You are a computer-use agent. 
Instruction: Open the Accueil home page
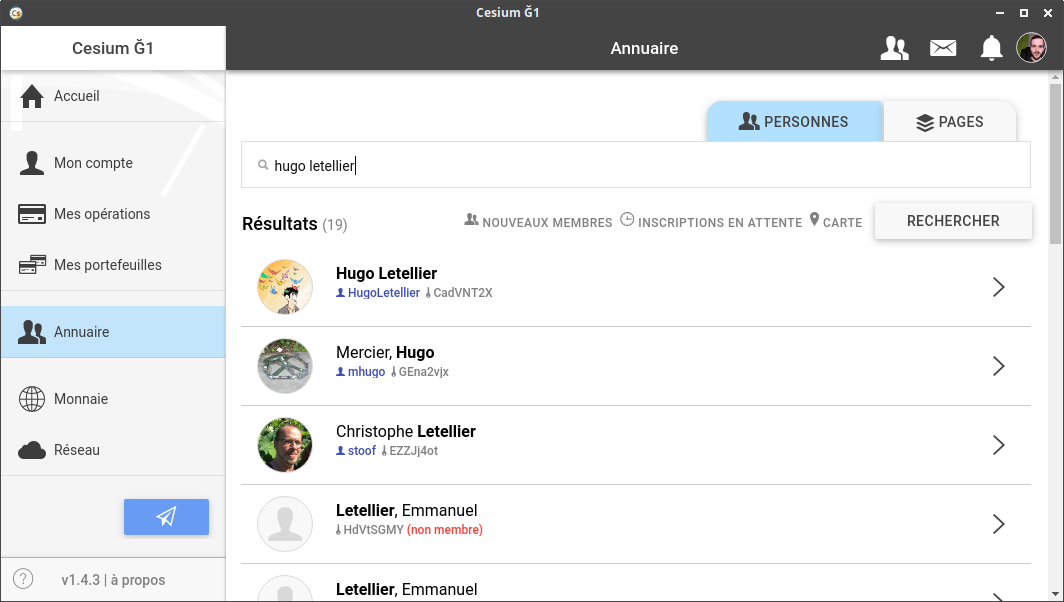point(113,96)
